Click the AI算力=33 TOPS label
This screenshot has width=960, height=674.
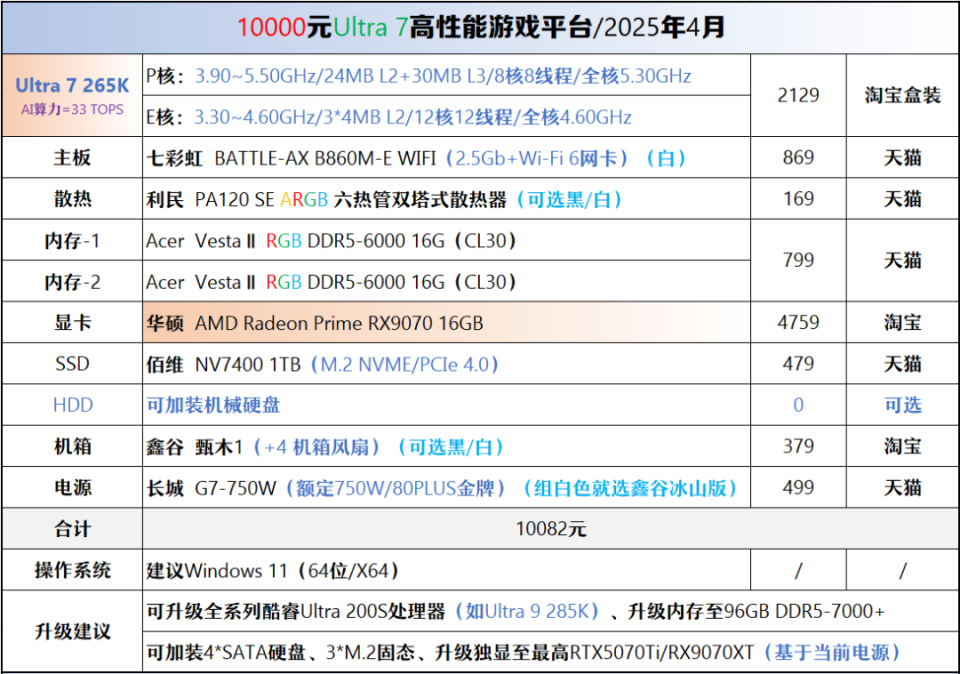click(72, 110)
